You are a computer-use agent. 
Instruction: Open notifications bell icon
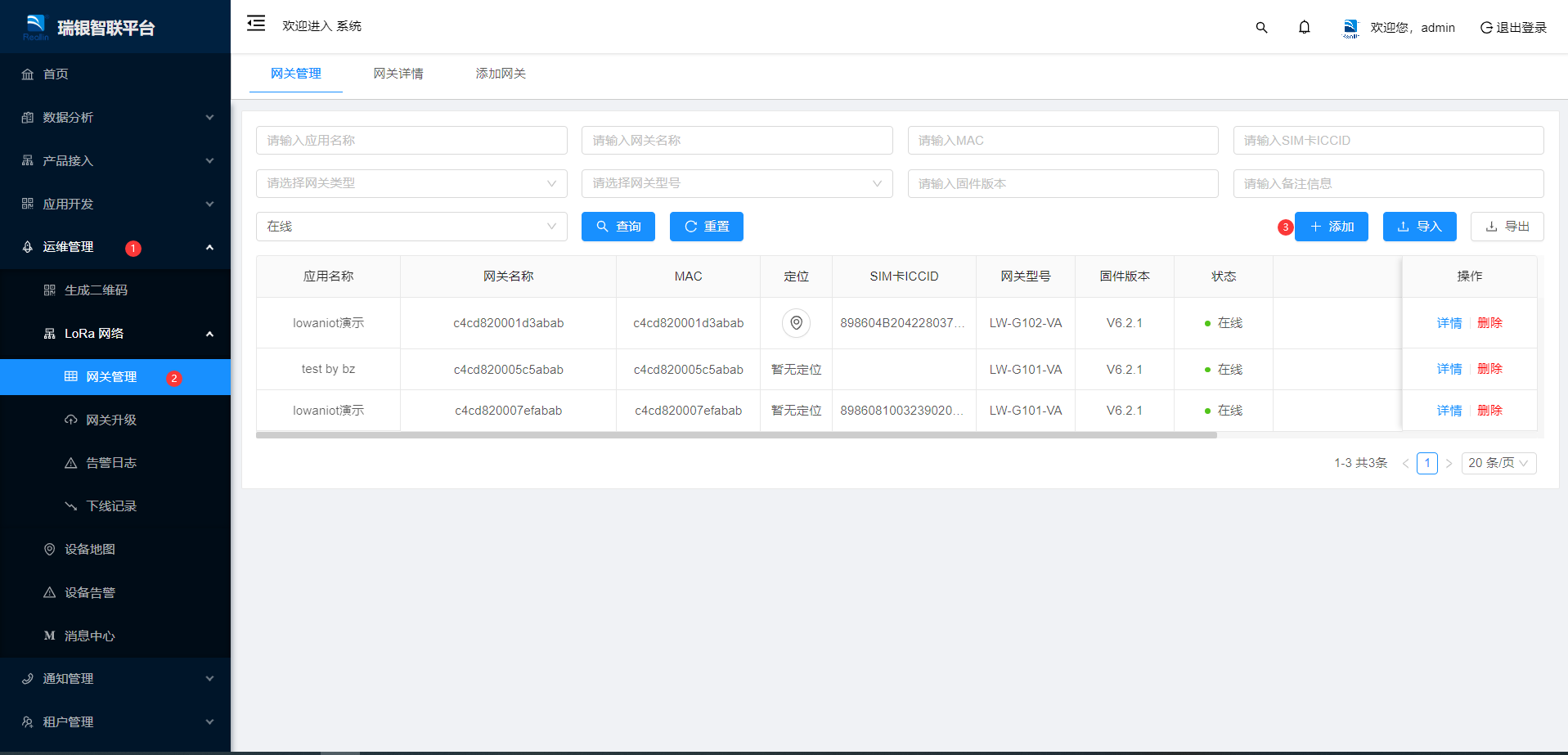(x=1305, y=28)
